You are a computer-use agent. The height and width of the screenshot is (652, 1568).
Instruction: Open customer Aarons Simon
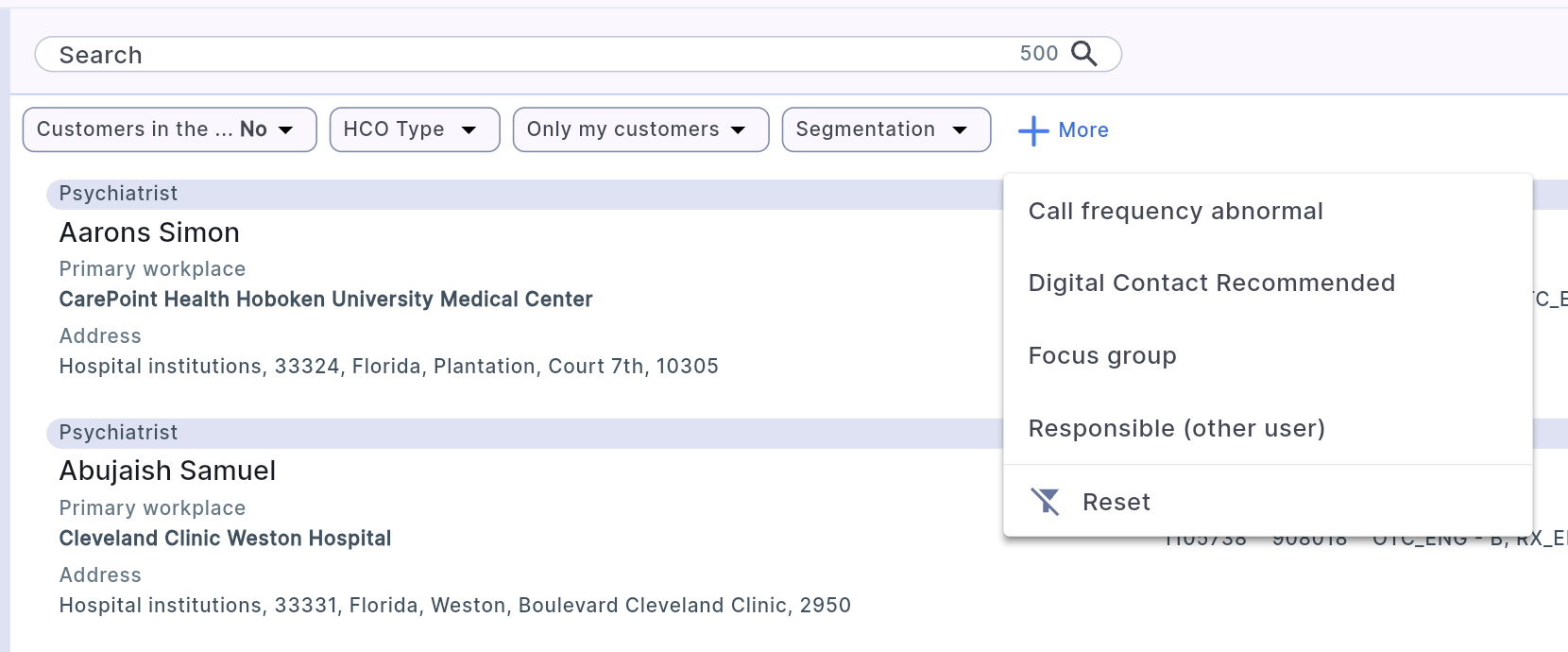point(149,232)
